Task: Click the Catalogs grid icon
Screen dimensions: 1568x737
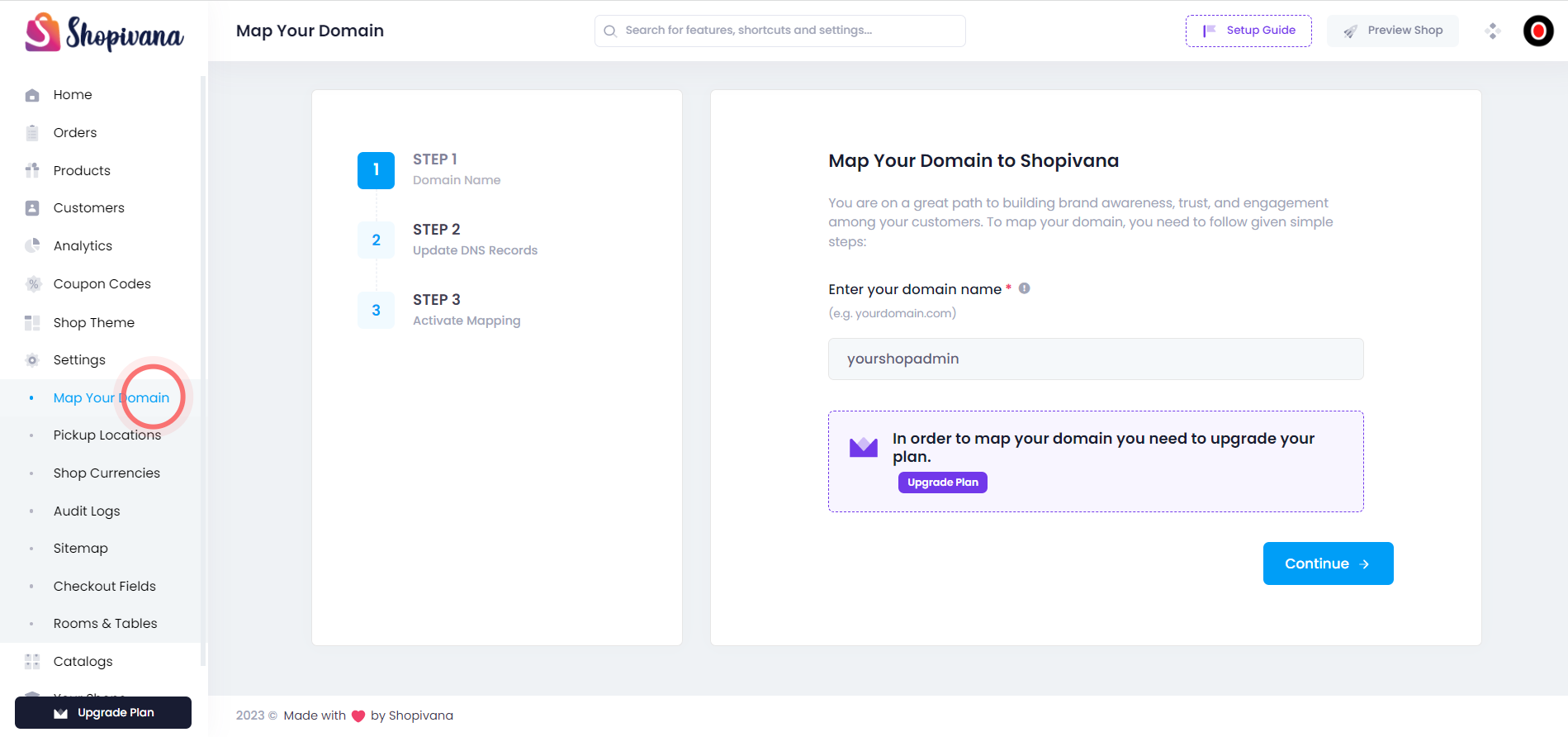Action: pos(32,661)
